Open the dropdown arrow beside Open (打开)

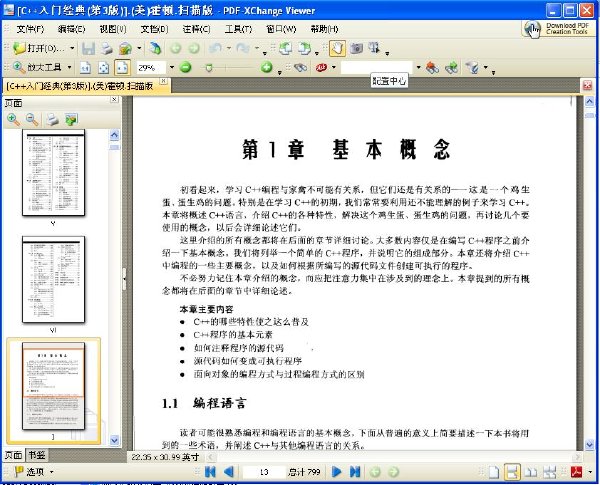(x=72, y=49)
